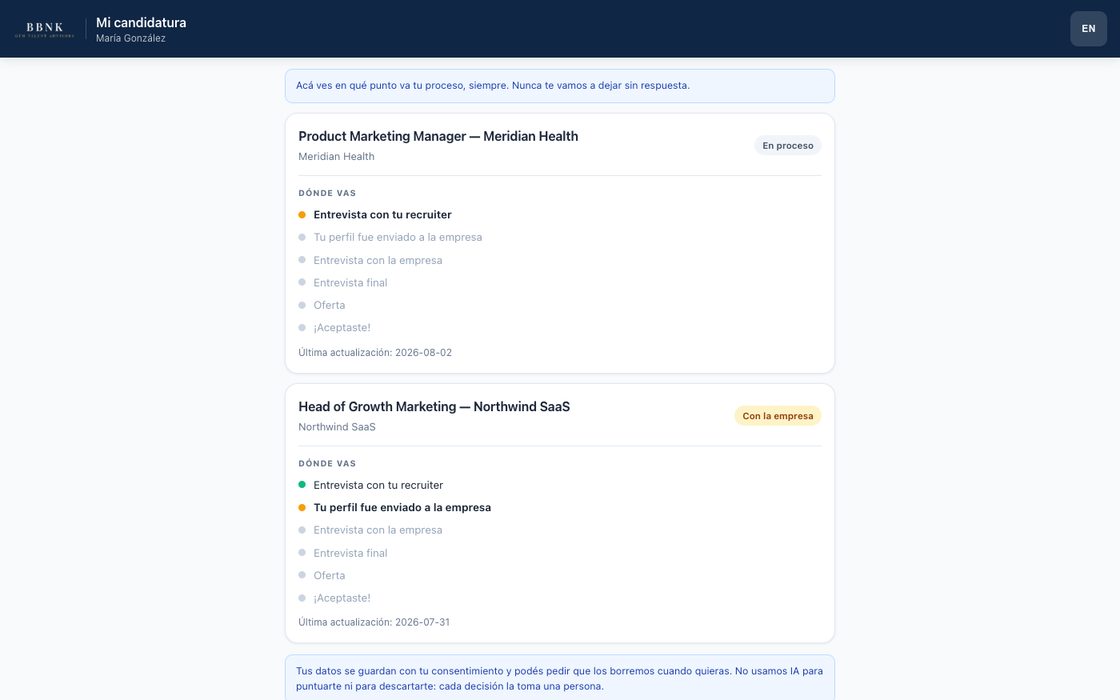Screen dimensions: 1120x700
Task: Click 'Última actualización: 2026-08-02'
Action: pyautogui.click(x=375, y=352)
